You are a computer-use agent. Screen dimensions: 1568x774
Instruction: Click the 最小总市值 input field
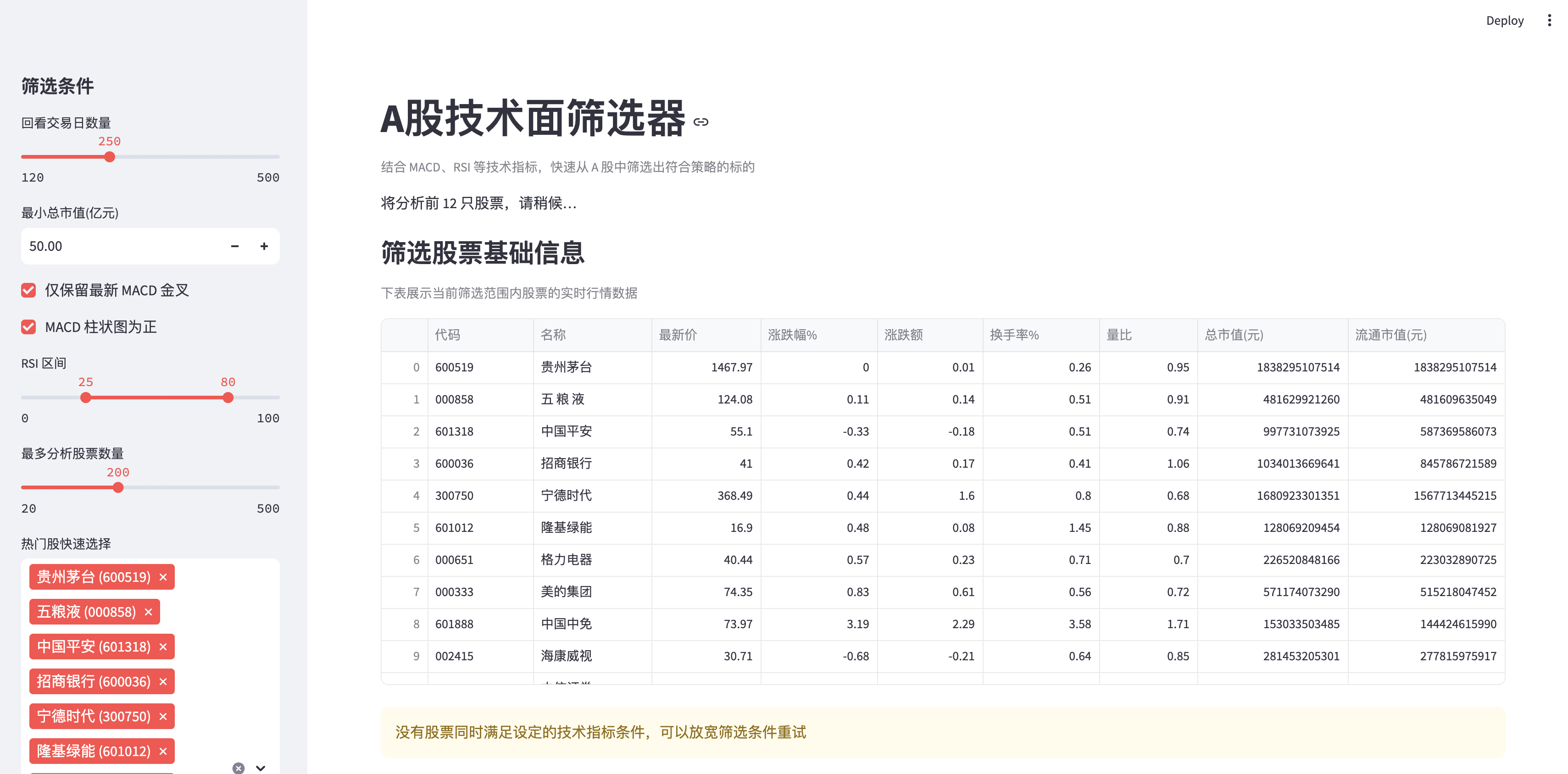click(x=122, y=246)
